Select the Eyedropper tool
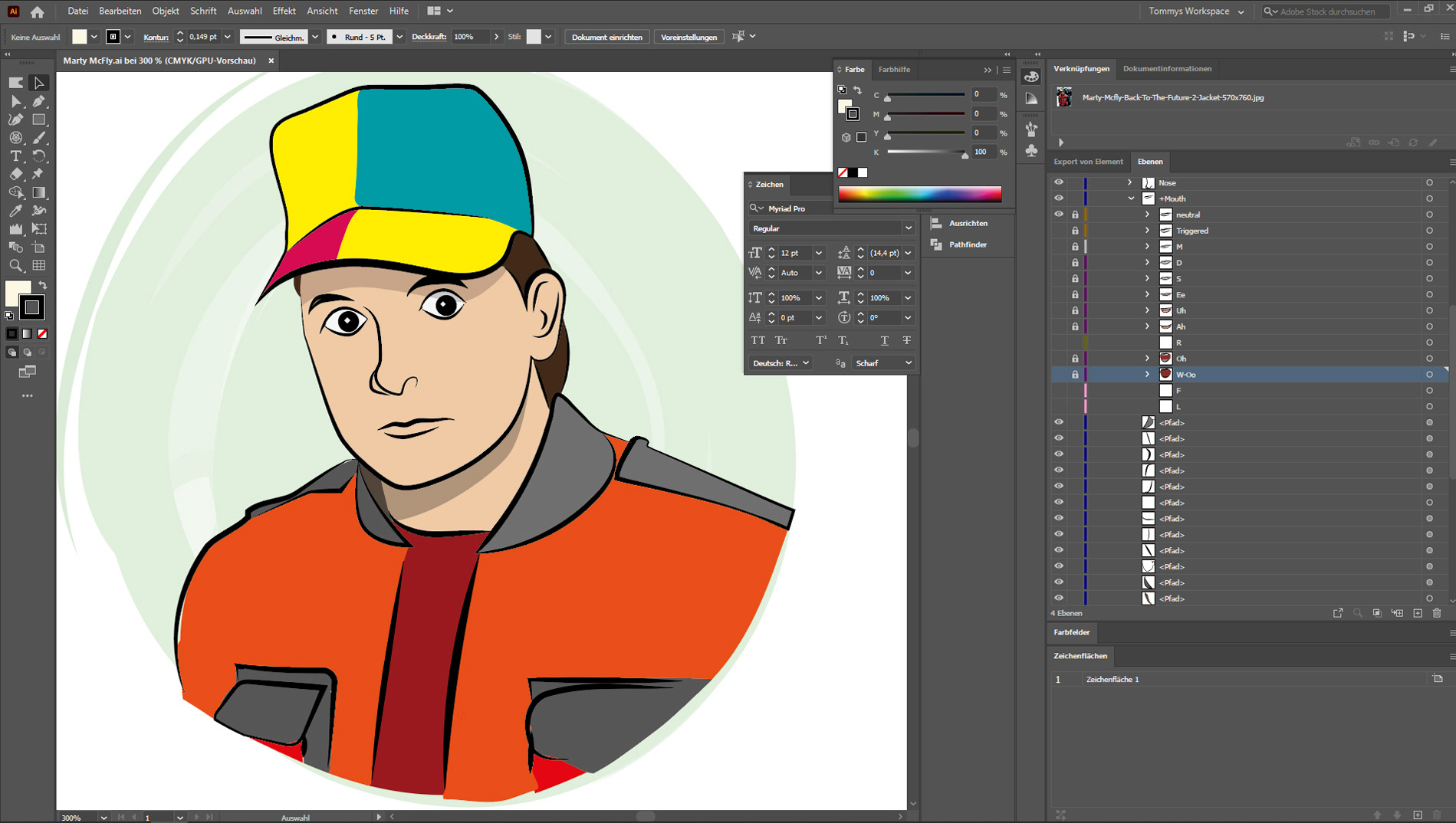Screen dimensions: 1456x823 click(x=16, y=211)
